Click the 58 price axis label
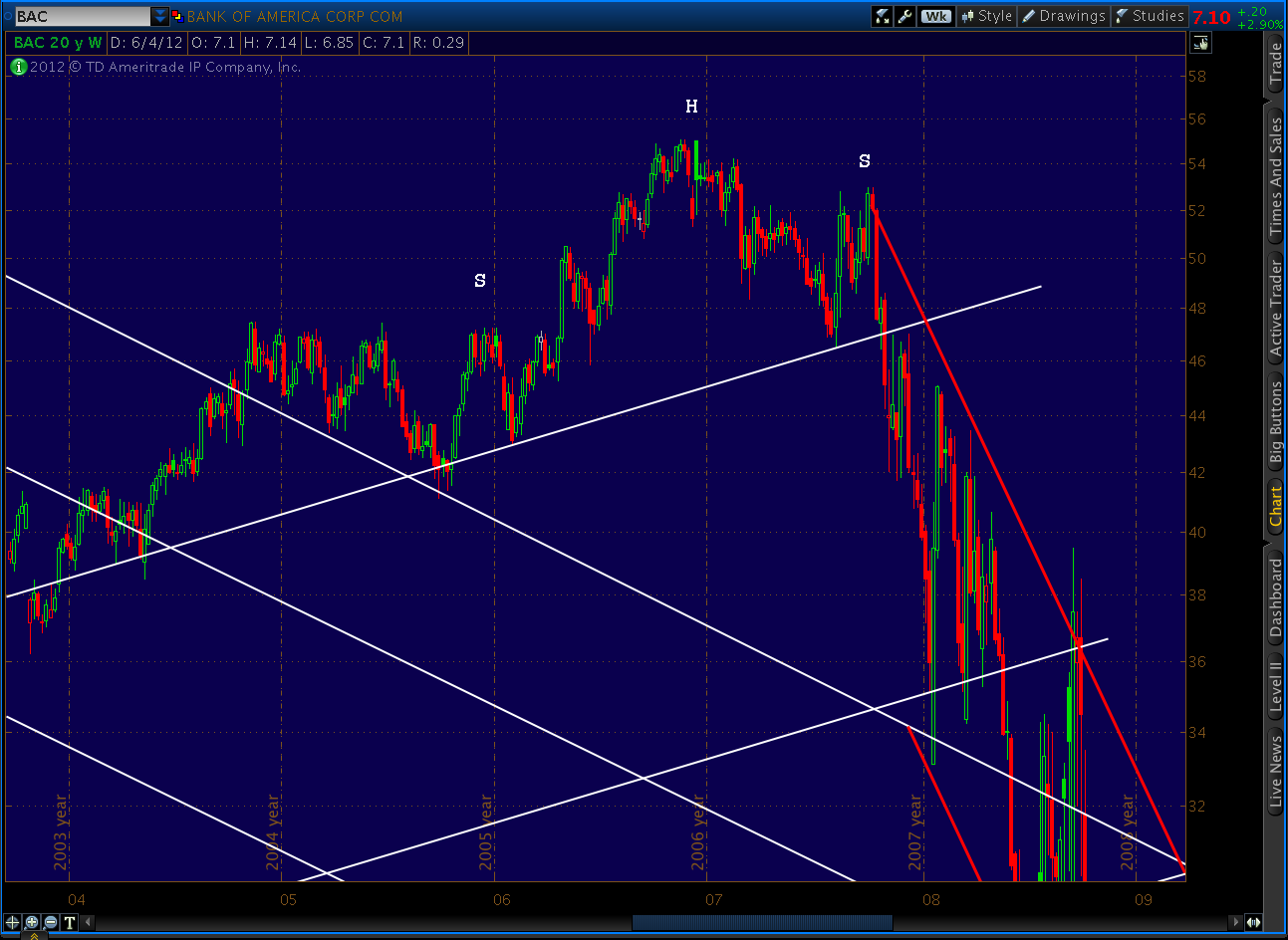This screenshot has width=1288, height=940. (1196, 76)
